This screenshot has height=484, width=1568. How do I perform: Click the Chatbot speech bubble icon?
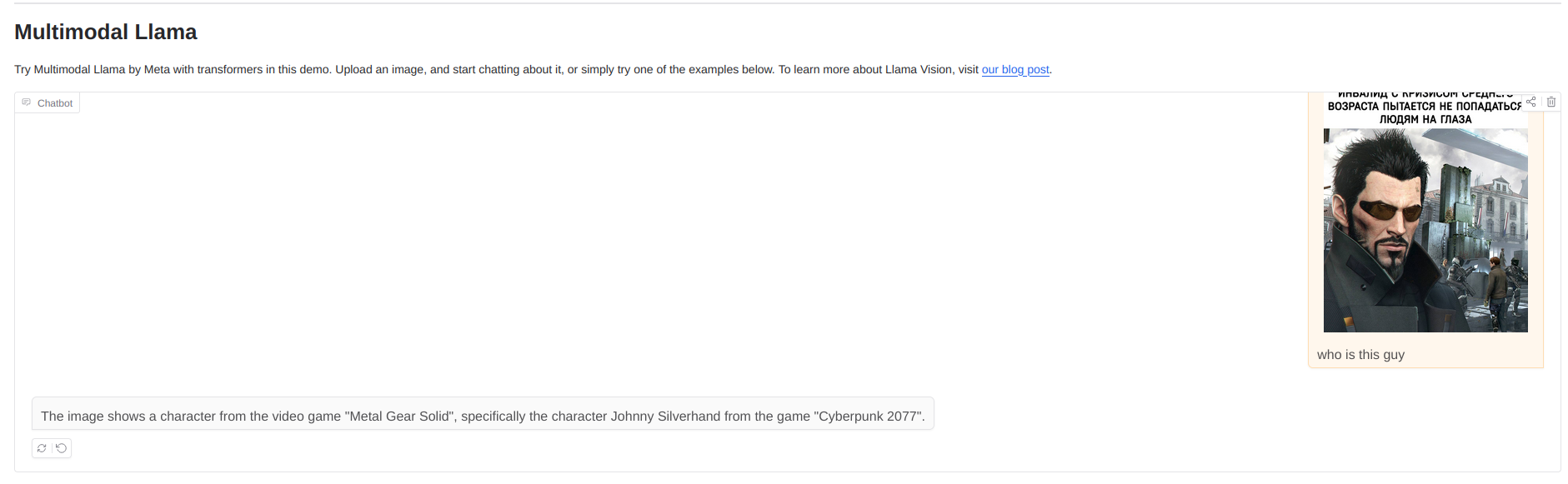coord(27,102)
